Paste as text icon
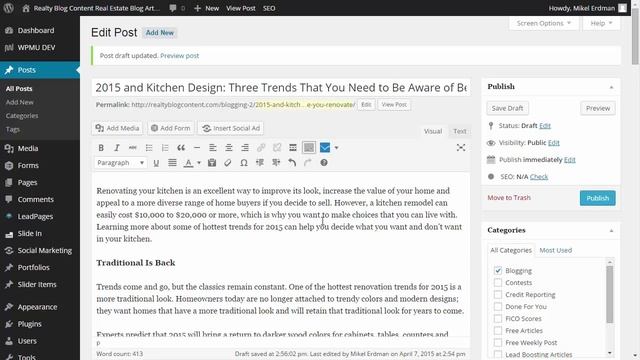The image size is (640, 360). (x=212, y=163)
